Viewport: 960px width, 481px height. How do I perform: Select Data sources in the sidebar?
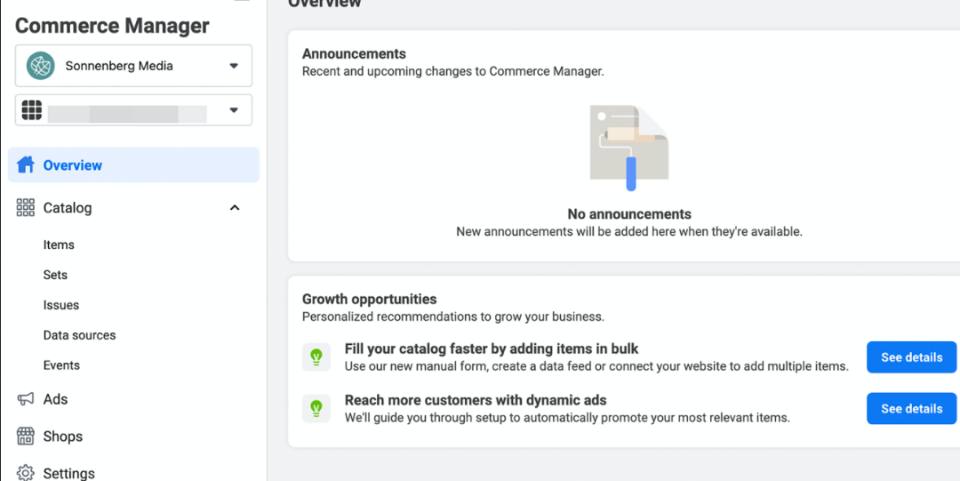(79, 335)
